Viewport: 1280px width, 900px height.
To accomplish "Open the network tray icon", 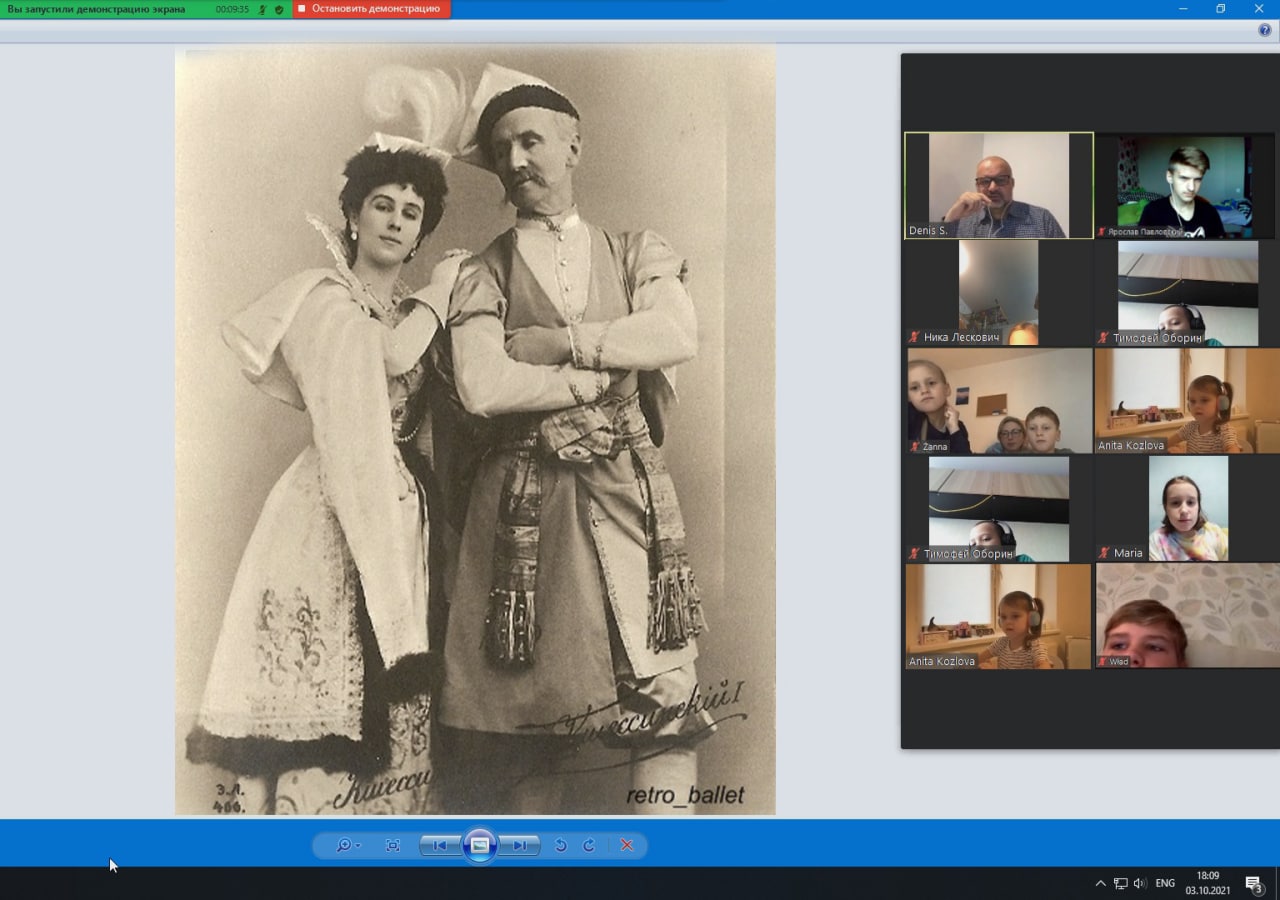I will [1121, 883].
